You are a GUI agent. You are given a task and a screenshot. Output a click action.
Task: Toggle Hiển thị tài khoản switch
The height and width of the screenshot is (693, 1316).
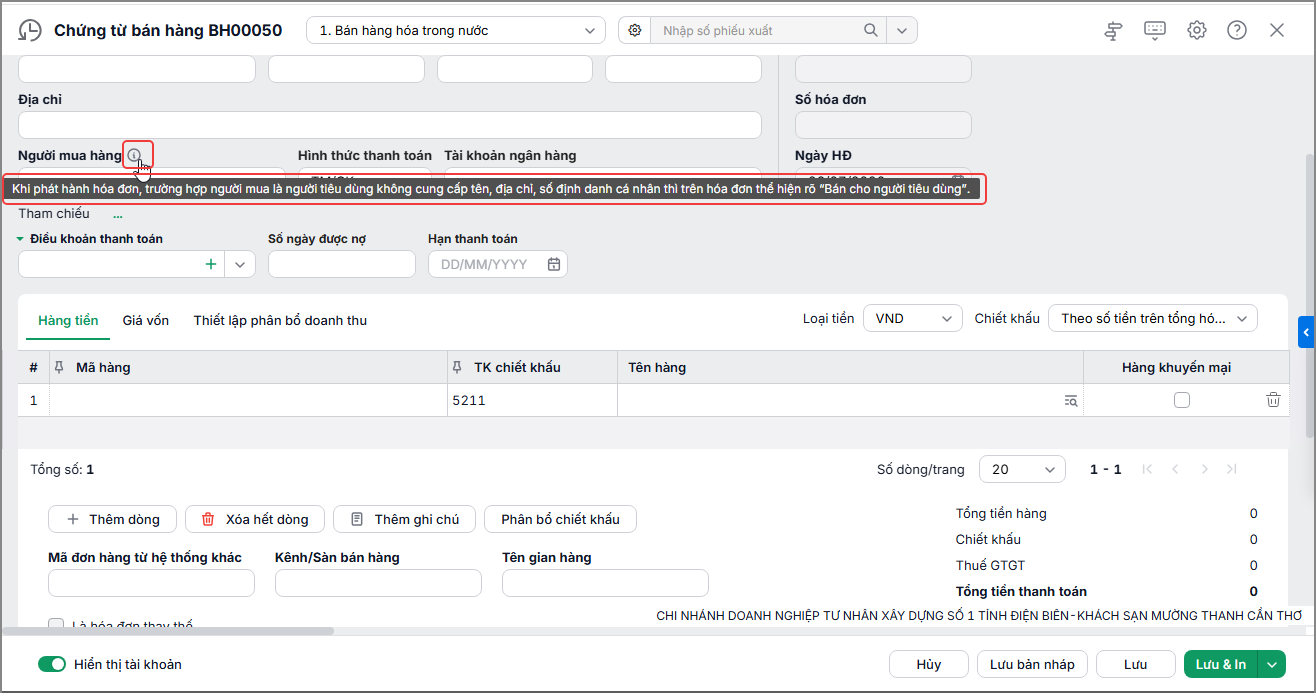coord(52,664)
